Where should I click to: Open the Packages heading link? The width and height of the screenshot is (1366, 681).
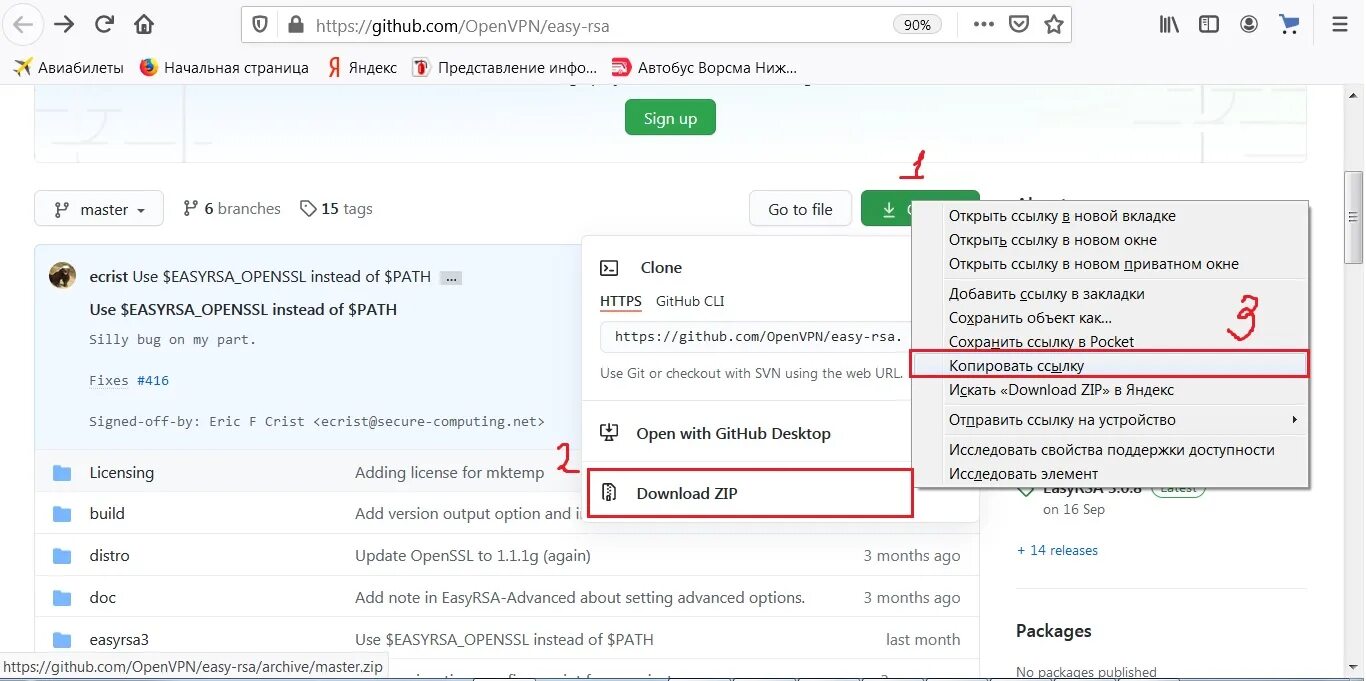tap(1053, 631)
